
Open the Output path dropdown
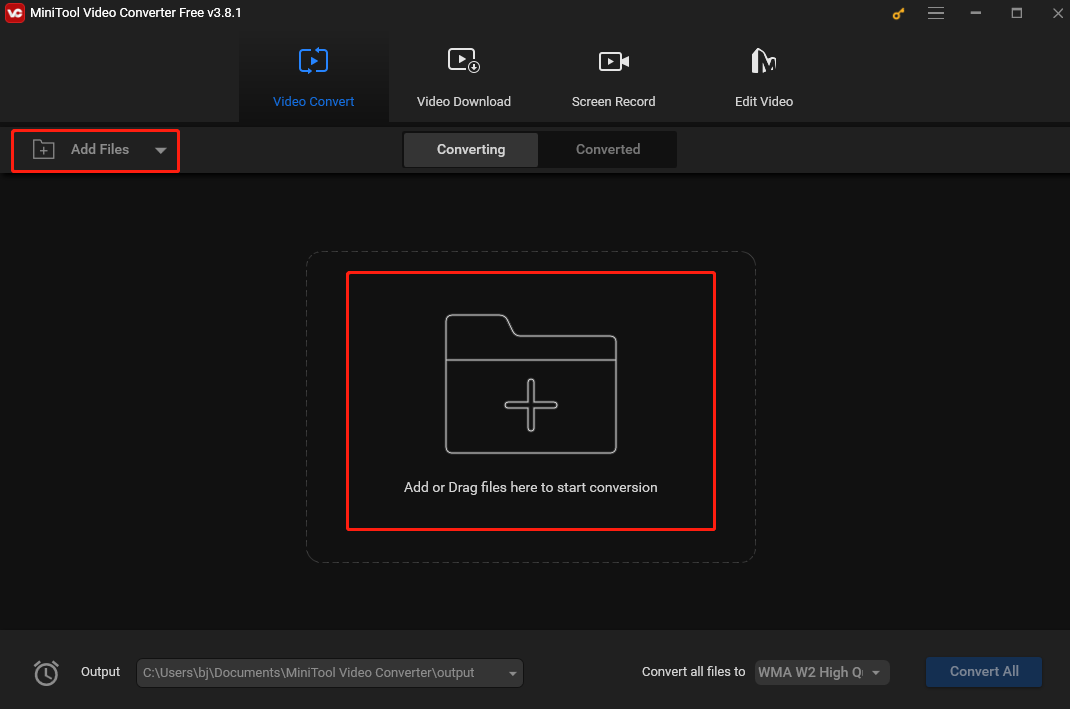coord(330,673)
